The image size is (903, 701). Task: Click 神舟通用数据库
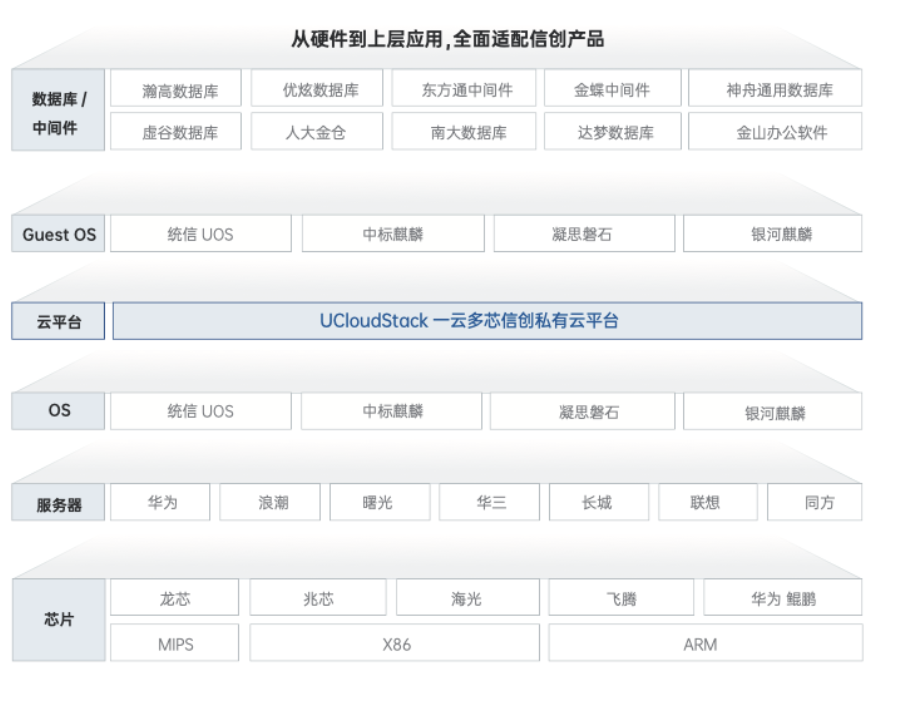pos(776,90)
